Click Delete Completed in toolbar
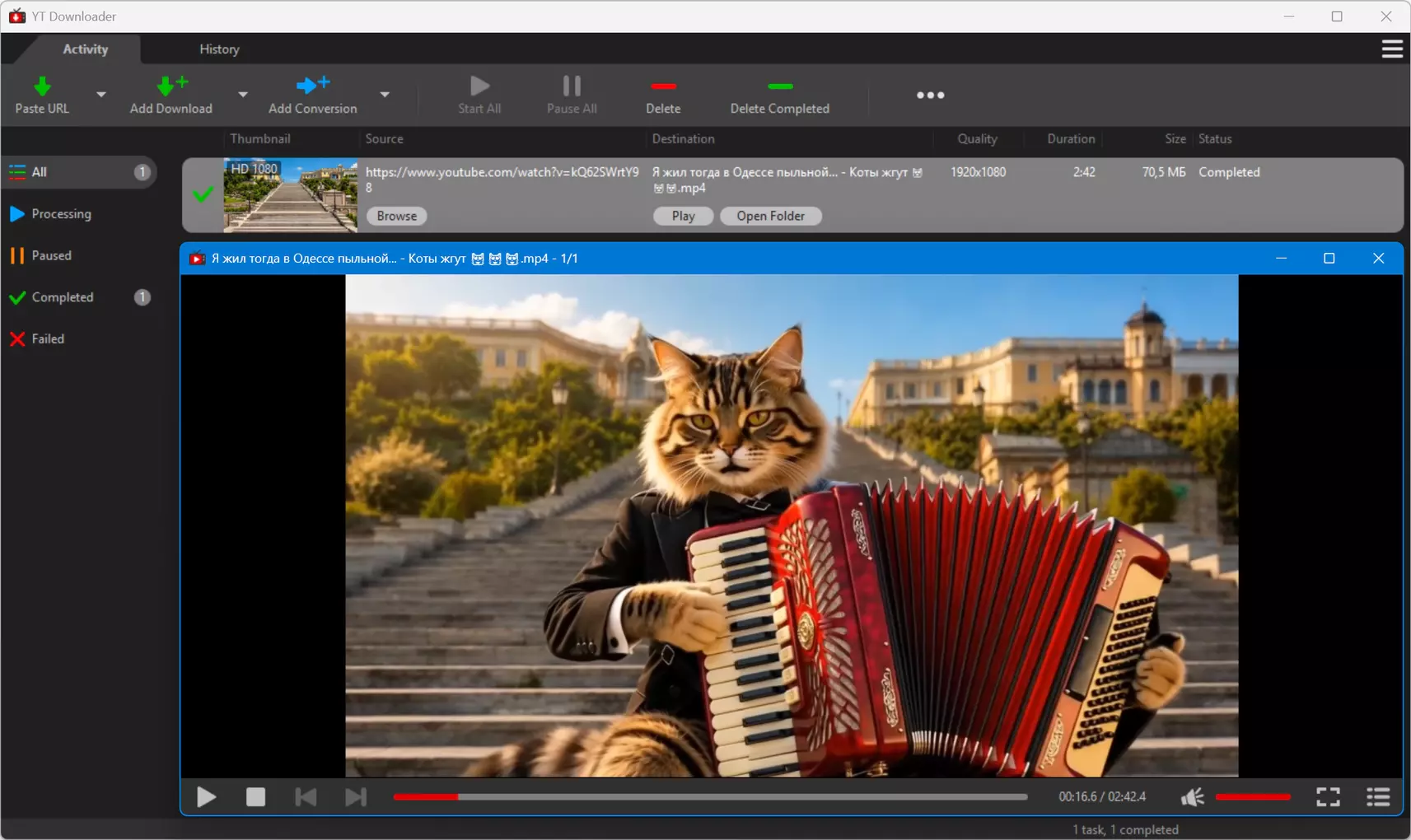 [779, 95]
